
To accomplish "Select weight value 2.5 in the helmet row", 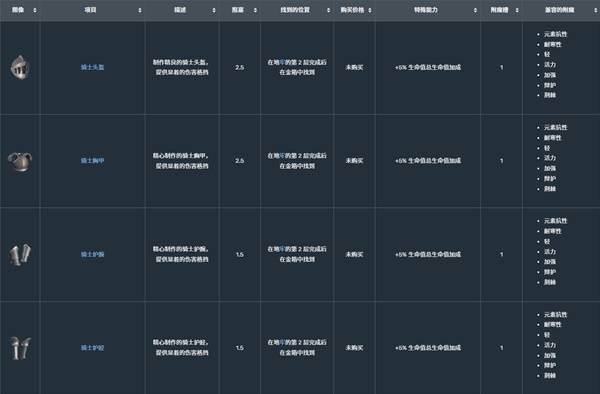I will 240,67.
